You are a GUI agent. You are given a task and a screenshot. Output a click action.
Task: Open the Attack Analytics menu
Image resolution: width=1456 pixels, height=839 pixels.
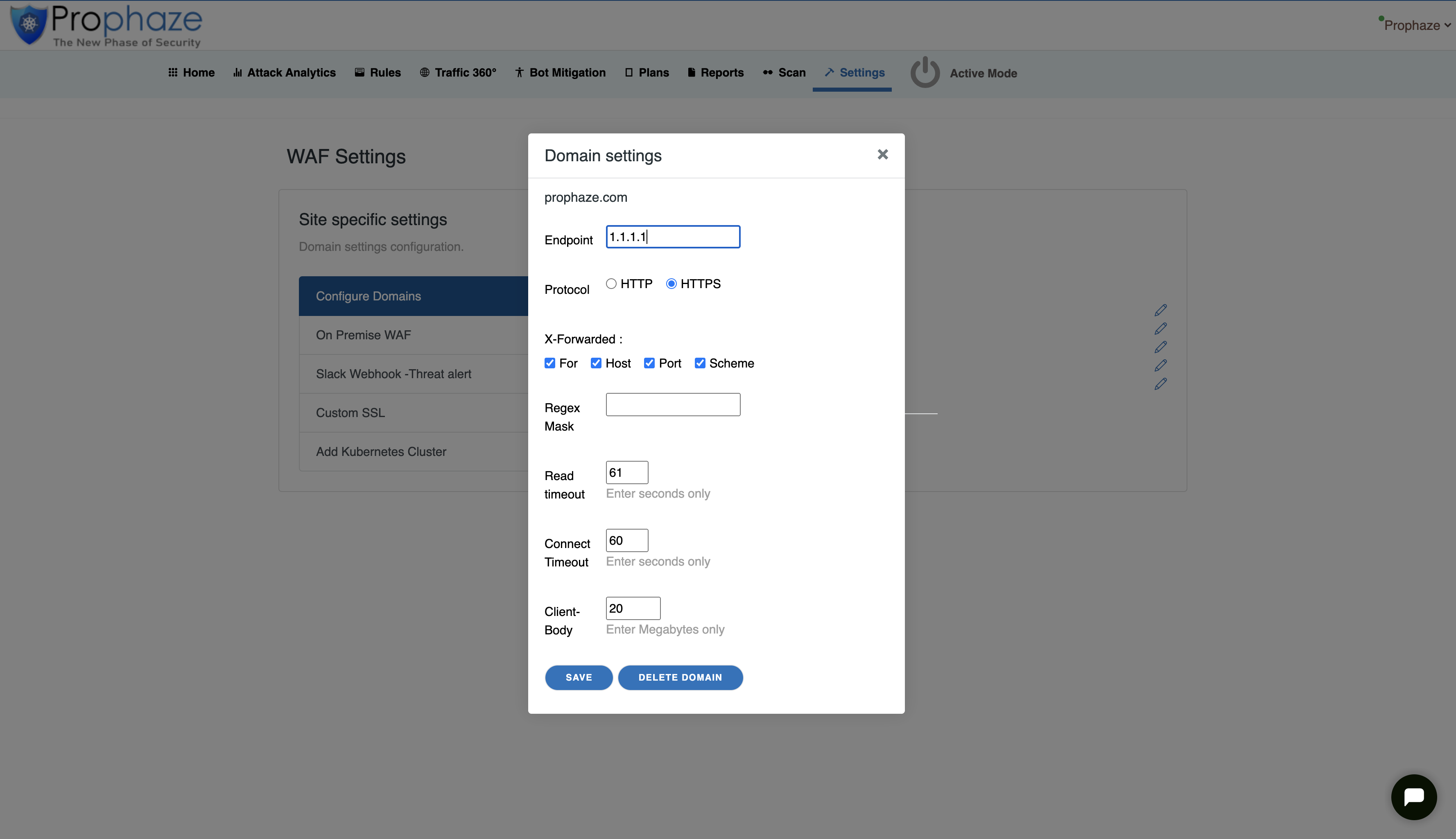pos(284,72)
